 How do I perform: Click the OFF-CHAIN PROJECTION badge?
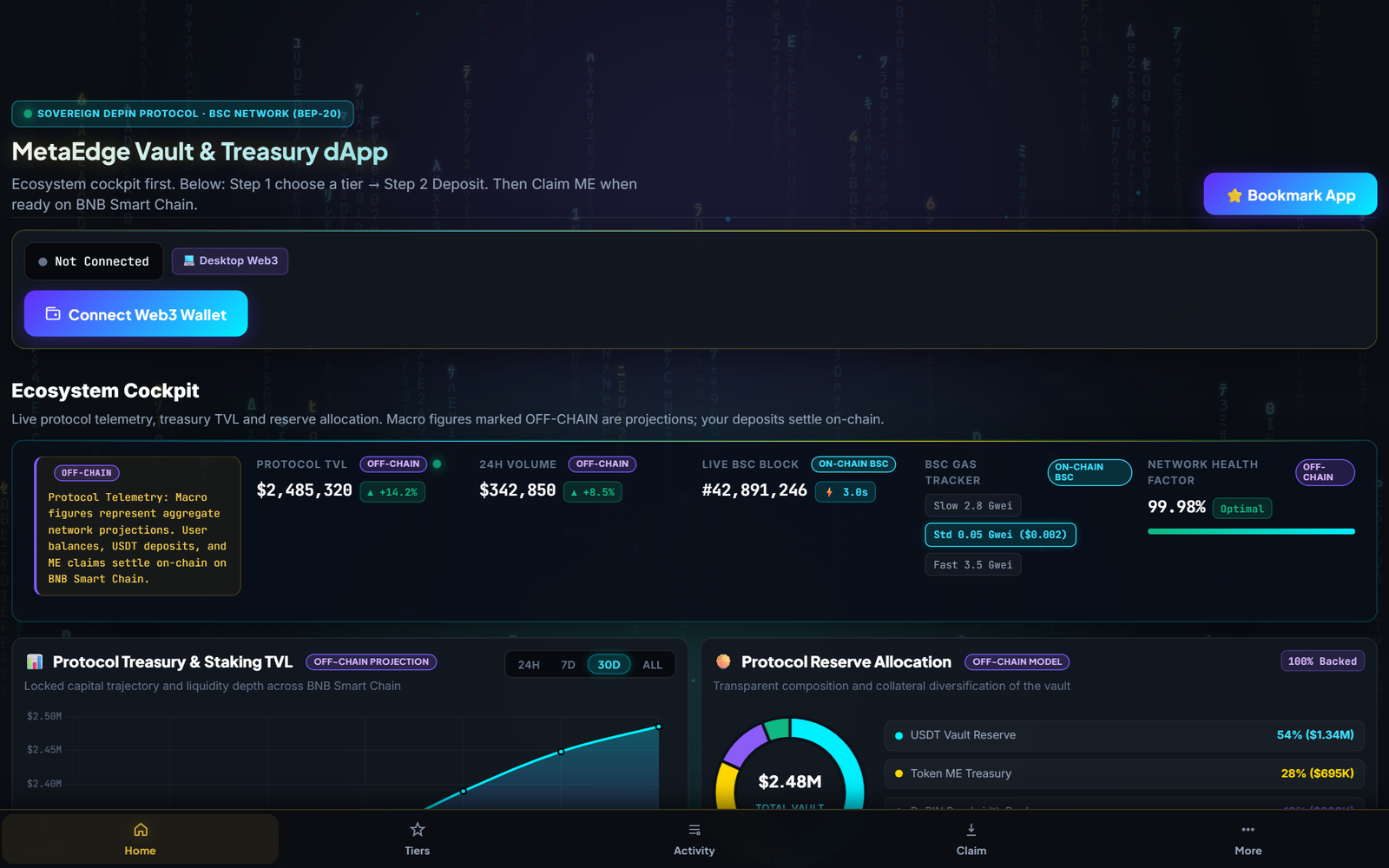tap(372, 662)
